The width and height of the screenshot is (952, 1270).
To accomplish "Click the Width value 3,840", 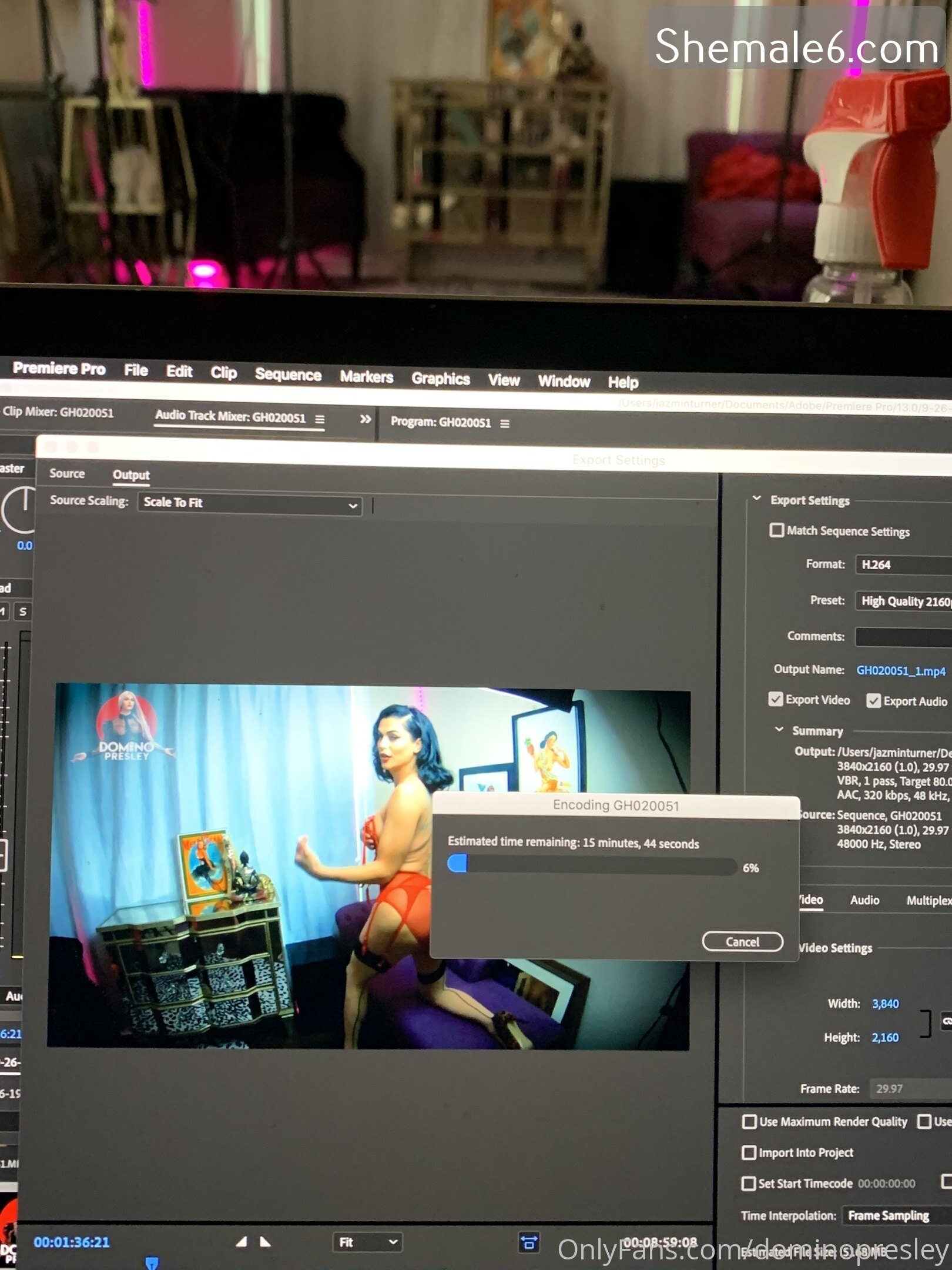I will point(885,1004).
